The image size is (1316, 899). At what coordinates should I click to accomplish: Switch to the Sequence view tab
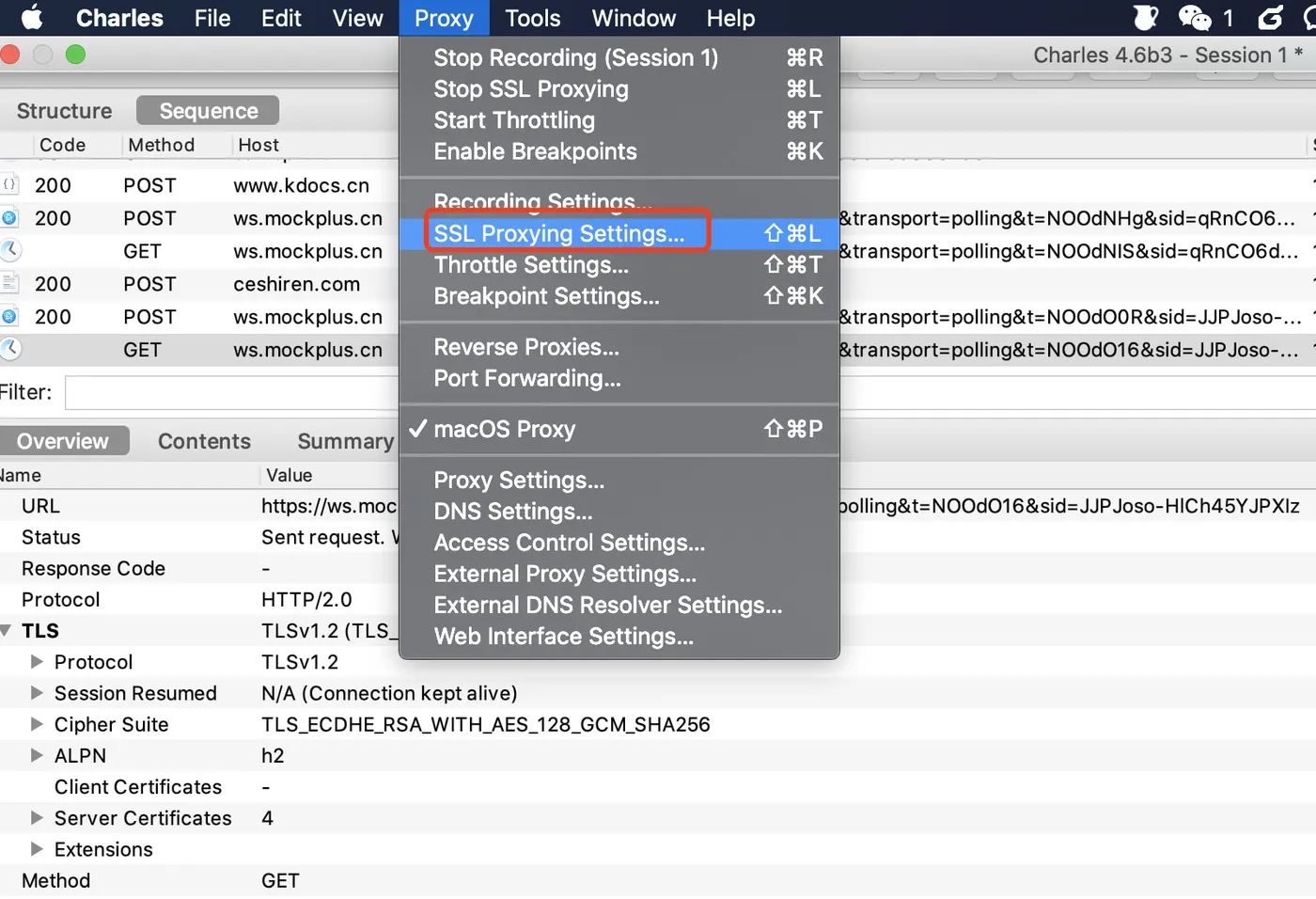209,111
